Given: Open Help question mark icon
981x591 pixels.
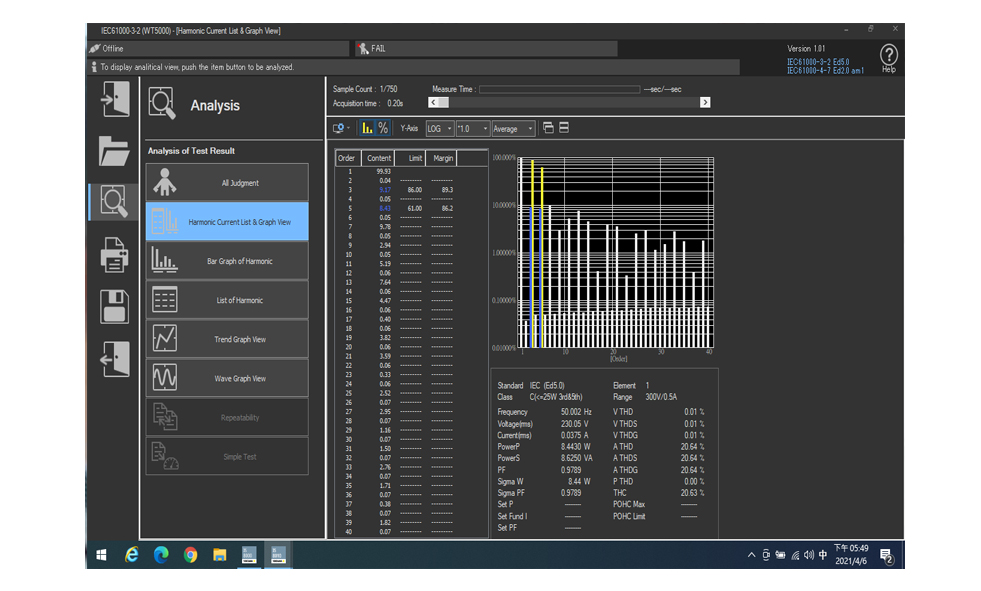Looking at the screenshot, I should [x=888, y=55].
